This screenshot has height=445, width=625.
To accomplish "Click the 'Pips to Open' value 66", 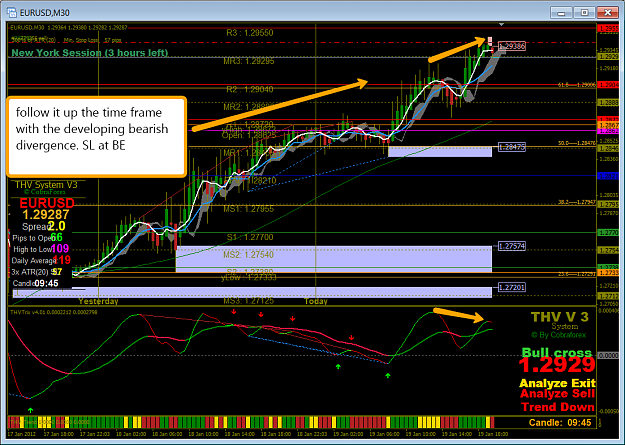I will 57,238.
